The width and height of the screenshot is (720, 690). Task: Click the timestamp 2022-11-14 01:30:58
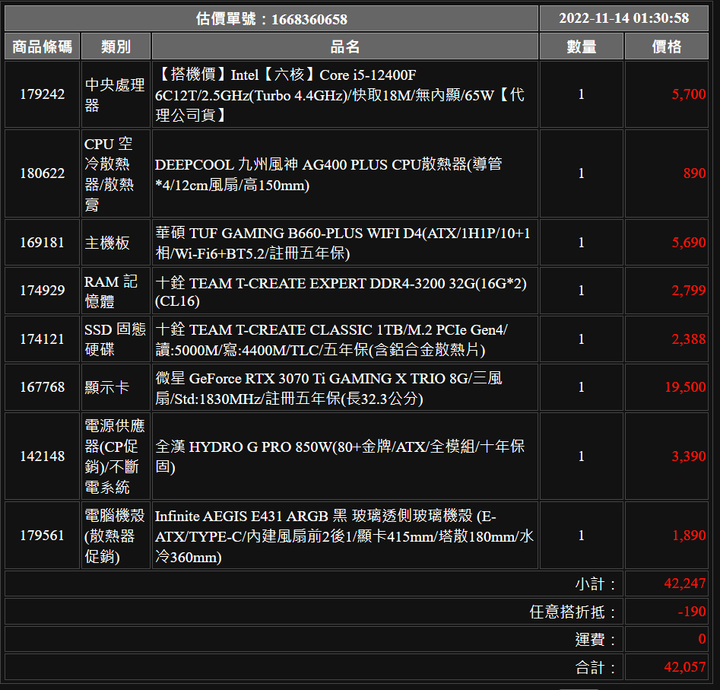[624, 18]
